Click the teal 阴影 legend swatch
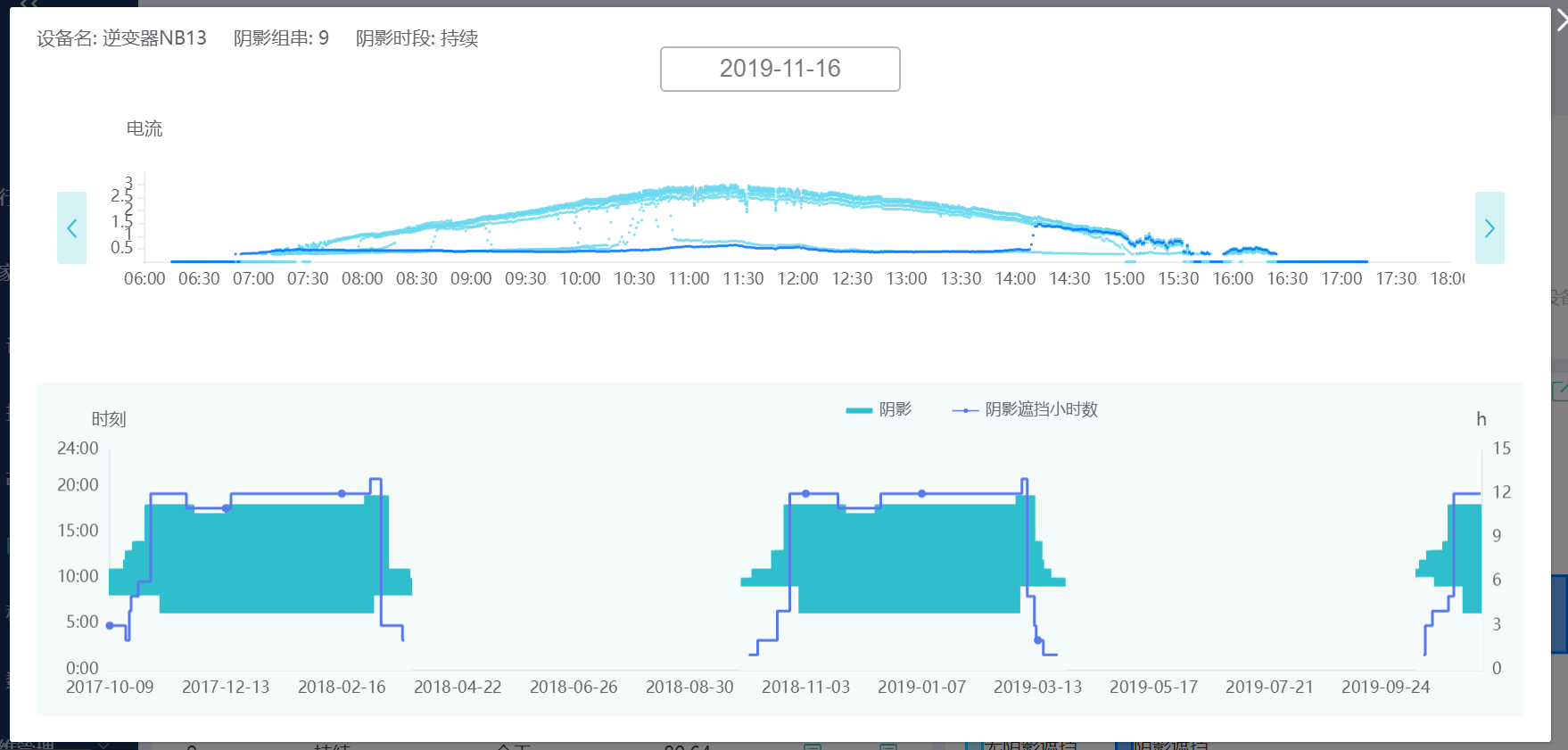The height and width of the screenshot is (750, 1568). tap(858, 410)
